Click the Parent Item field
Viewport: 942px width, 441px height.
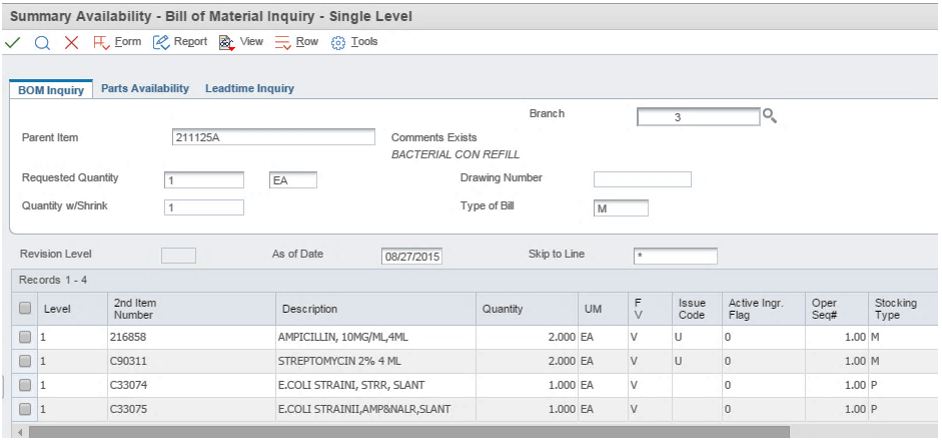tap(273, 137)
